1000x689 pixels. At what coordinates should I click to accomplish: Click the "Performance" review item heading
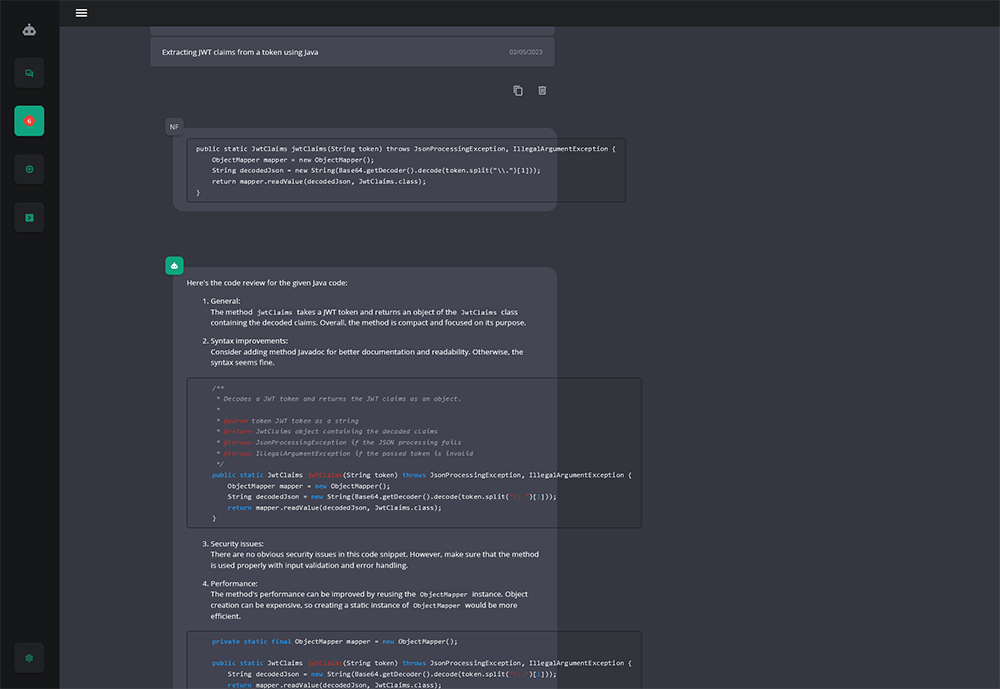[x=233, y=583]
